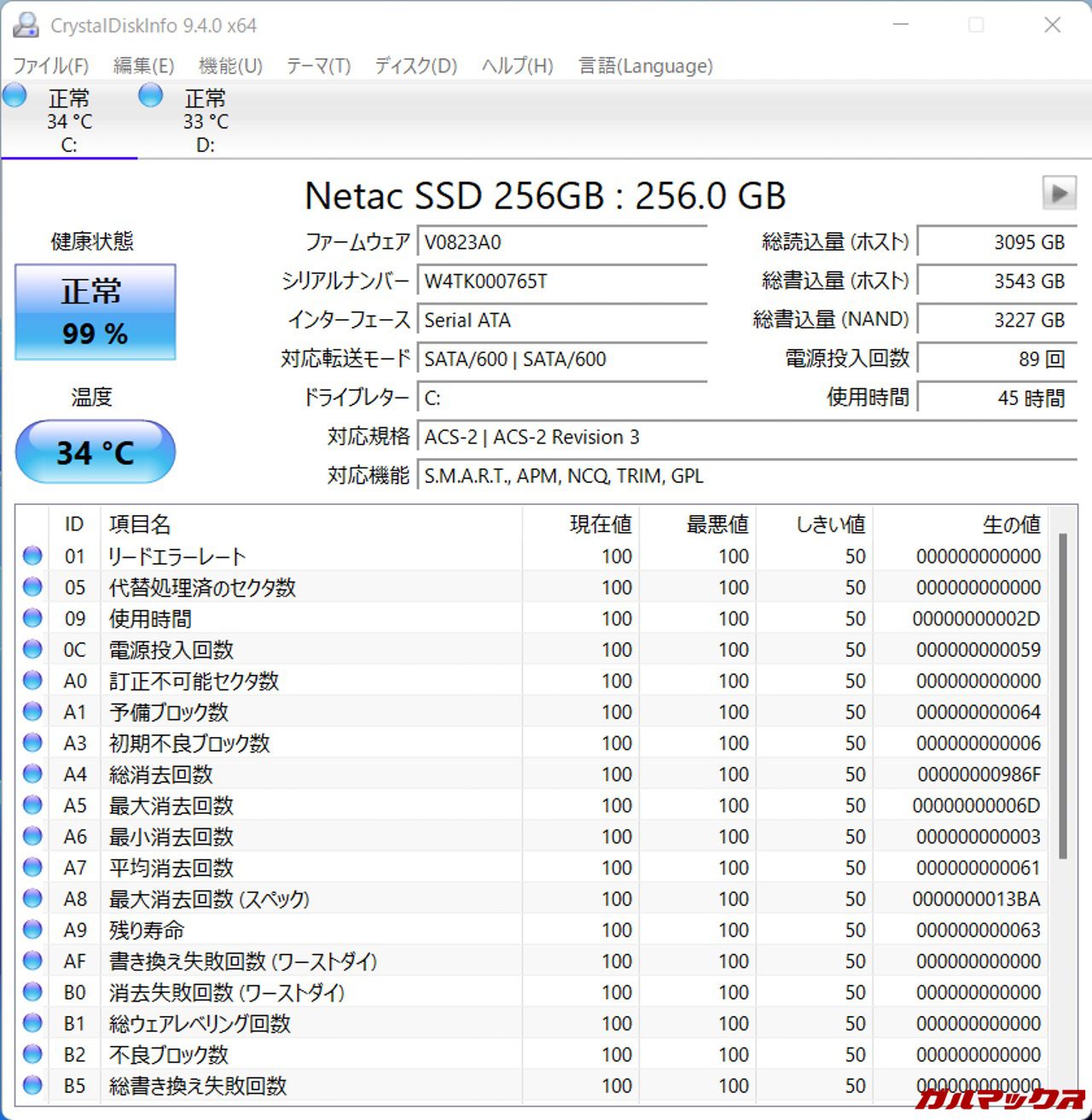Open the ファイル(F) menu

pos(50,66)
